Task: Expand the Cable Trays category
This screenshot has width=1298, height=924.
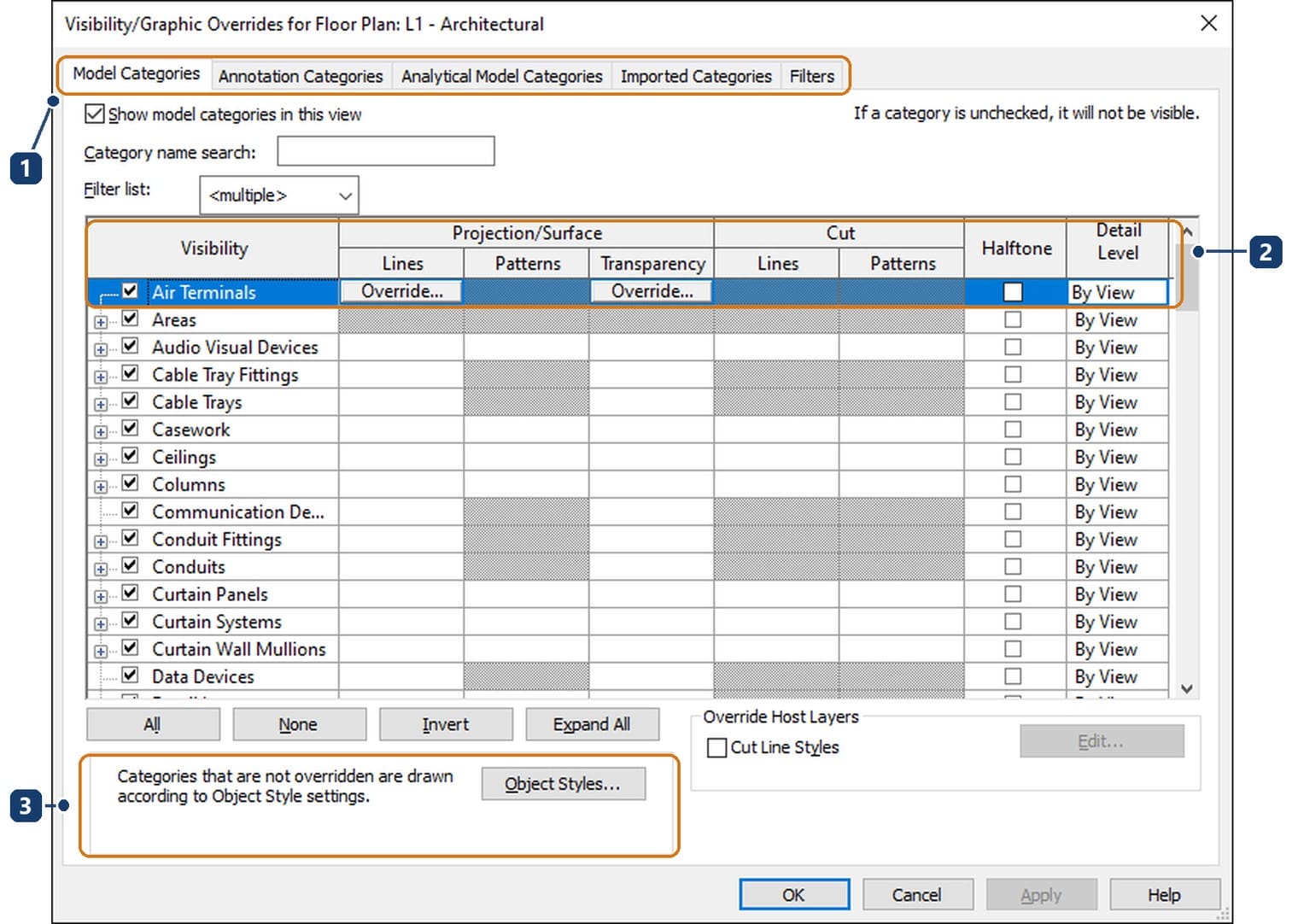Action: coord(101,404)
